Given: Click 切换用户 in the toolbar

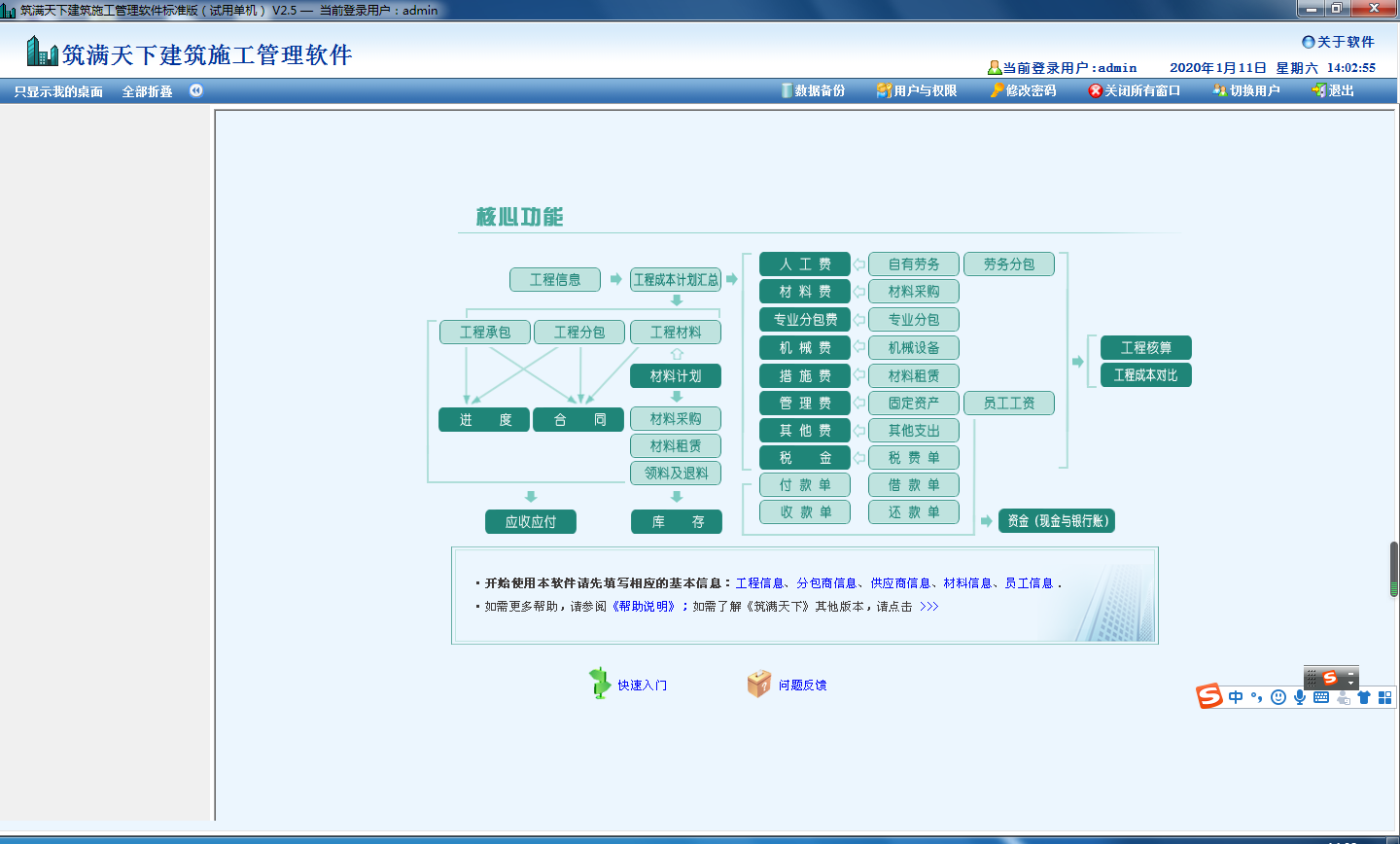Looking at the screenshot, I should [1246, 90].
